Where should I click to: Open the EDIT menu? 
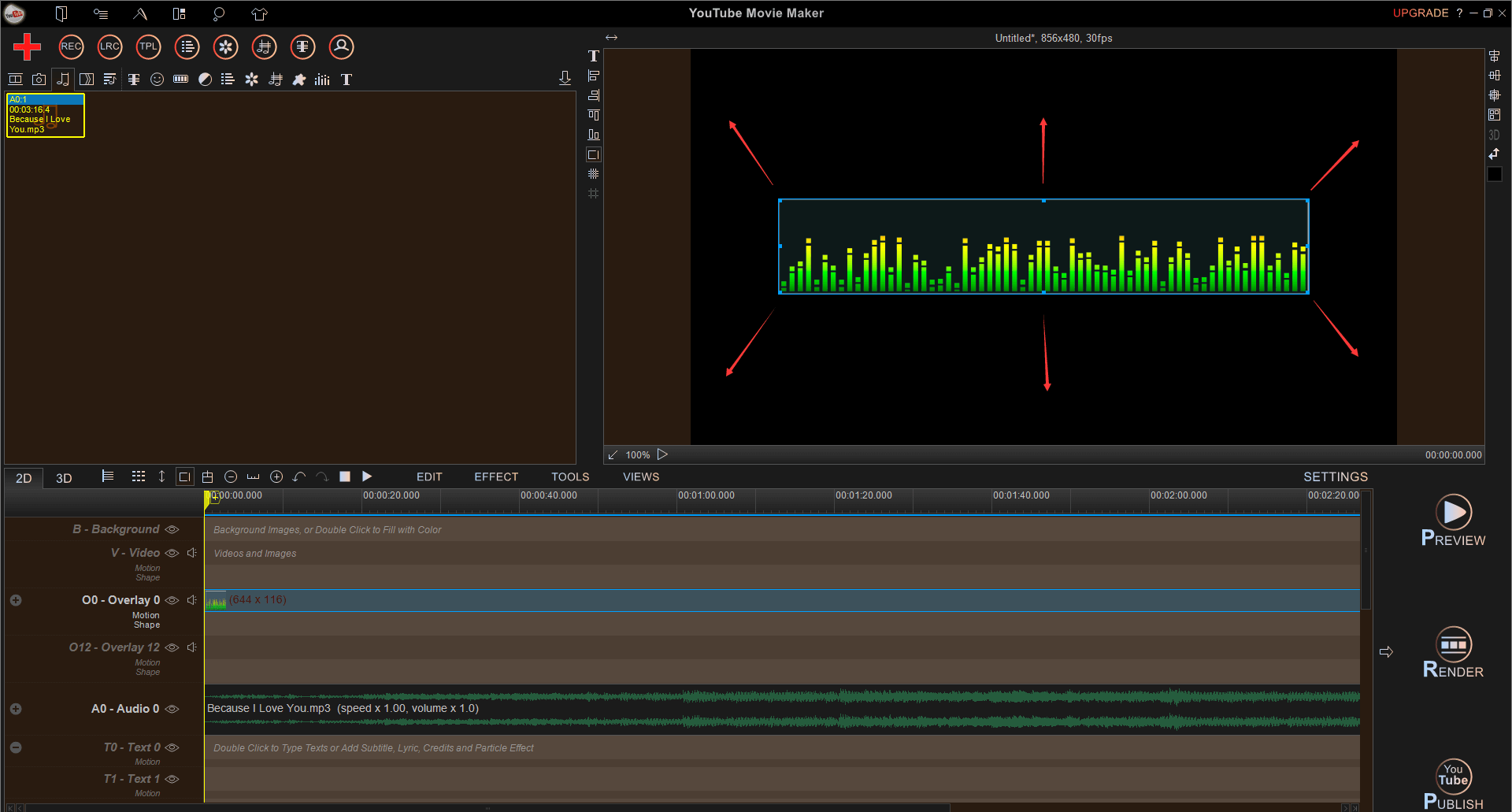pyautogui.click(x=429, y=476)
